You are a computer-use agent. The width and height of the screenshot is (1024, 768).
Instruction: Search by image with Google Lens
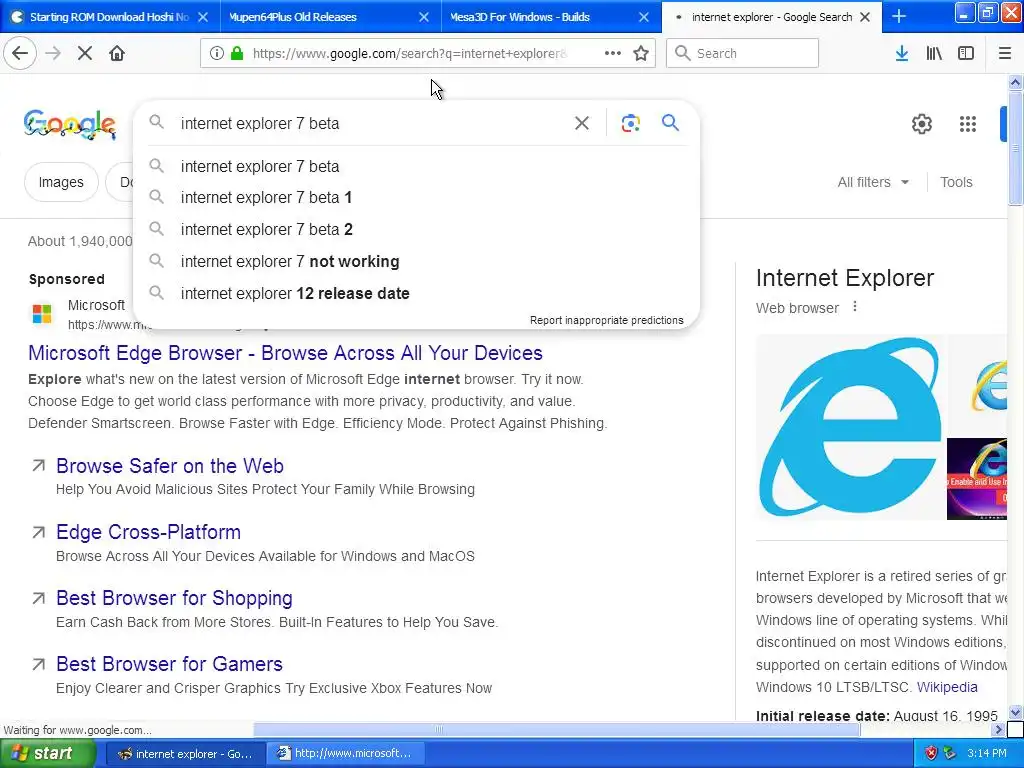pyautogui.click(x=630, y=123)
